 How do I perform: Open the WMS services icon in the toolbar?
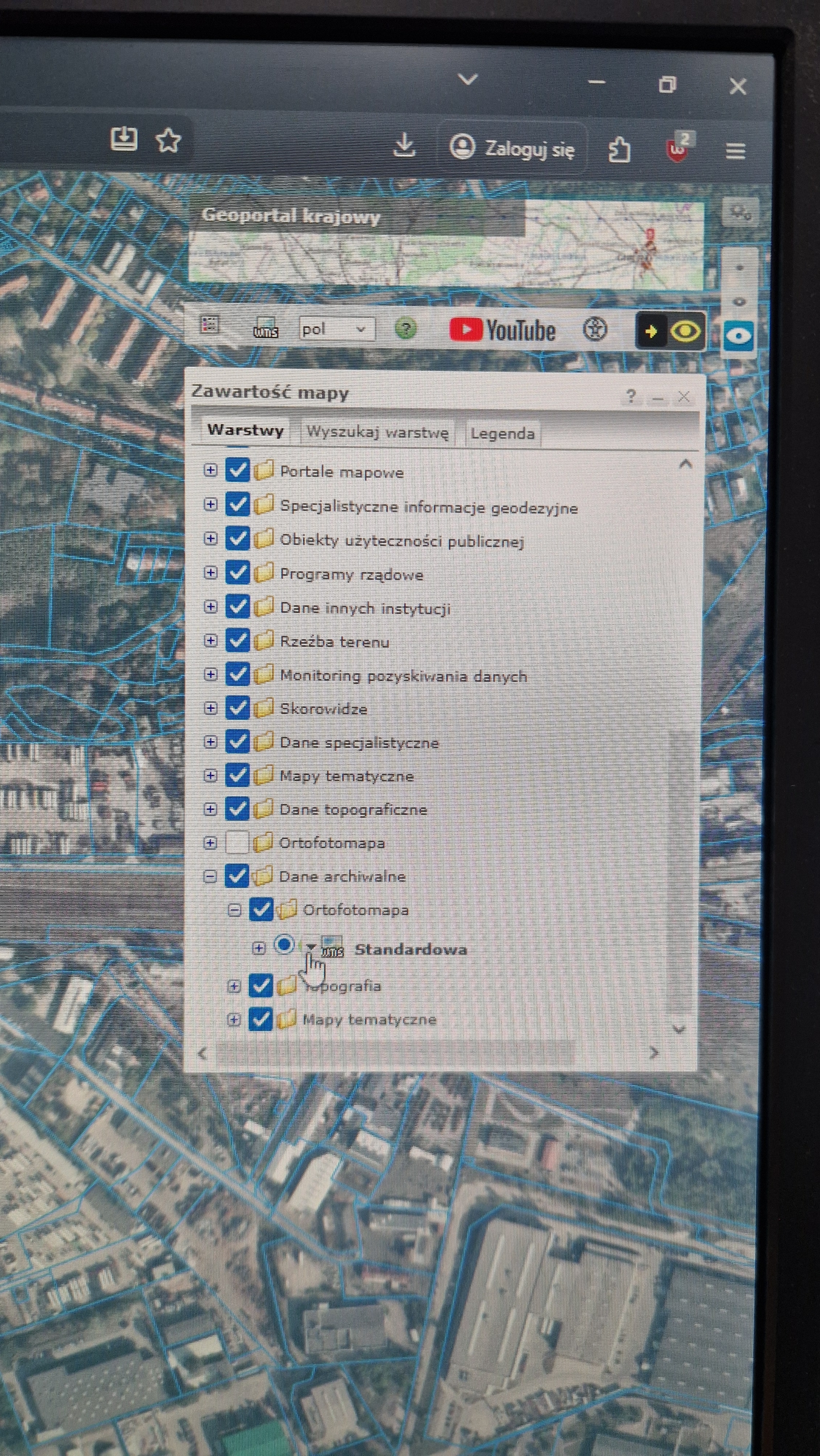265,328
